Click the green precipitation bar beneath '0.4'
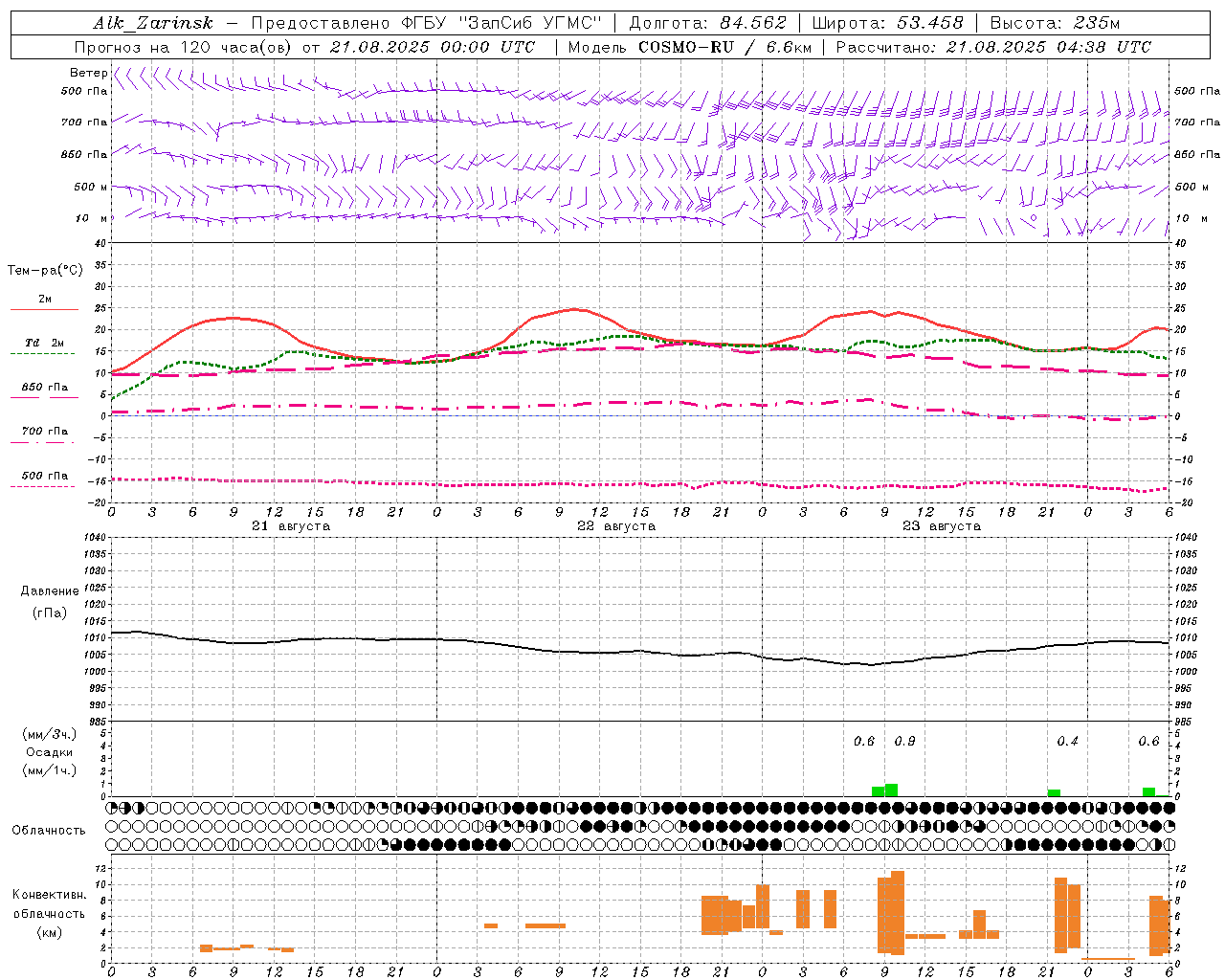The image size is (1225, 980). 1054,793
